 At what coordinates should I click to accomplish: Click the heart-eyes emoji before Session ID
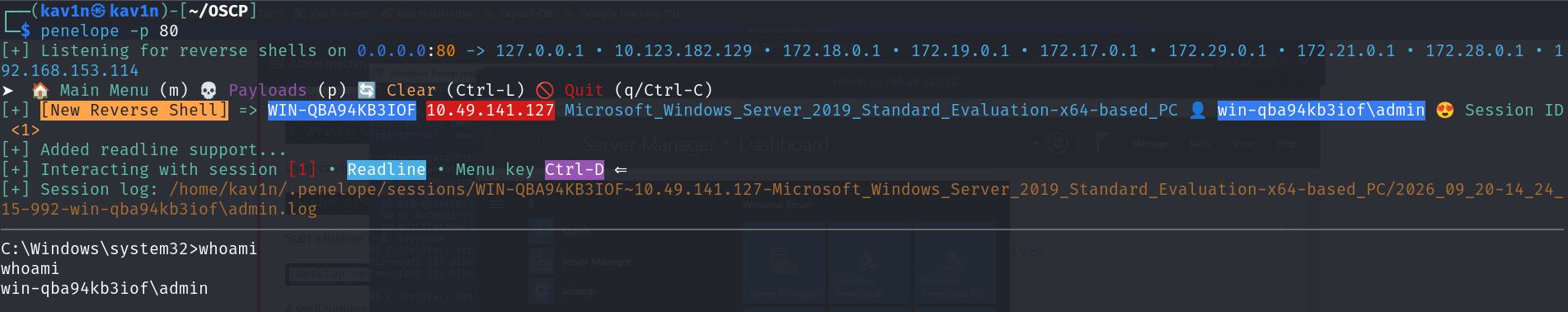(1444, 110)
